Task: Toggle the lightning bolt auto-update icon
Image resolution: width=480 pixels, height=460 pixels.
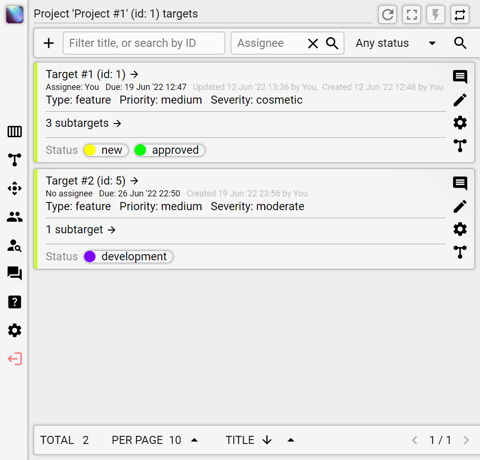Action: pos(436,15)
